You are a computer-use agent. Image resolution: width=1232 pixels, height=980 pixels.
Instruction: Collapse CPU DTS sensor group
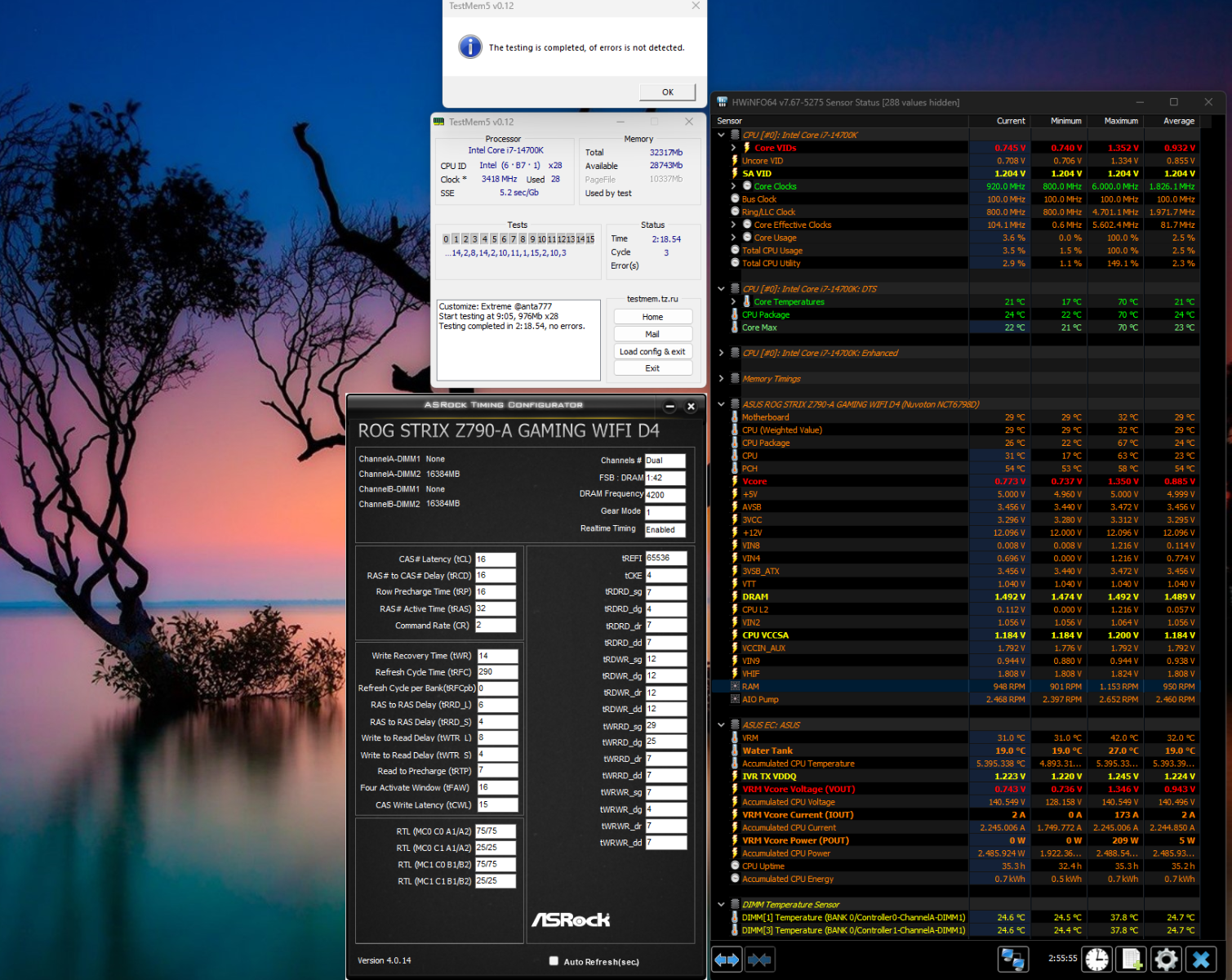(x=721, y=289)
